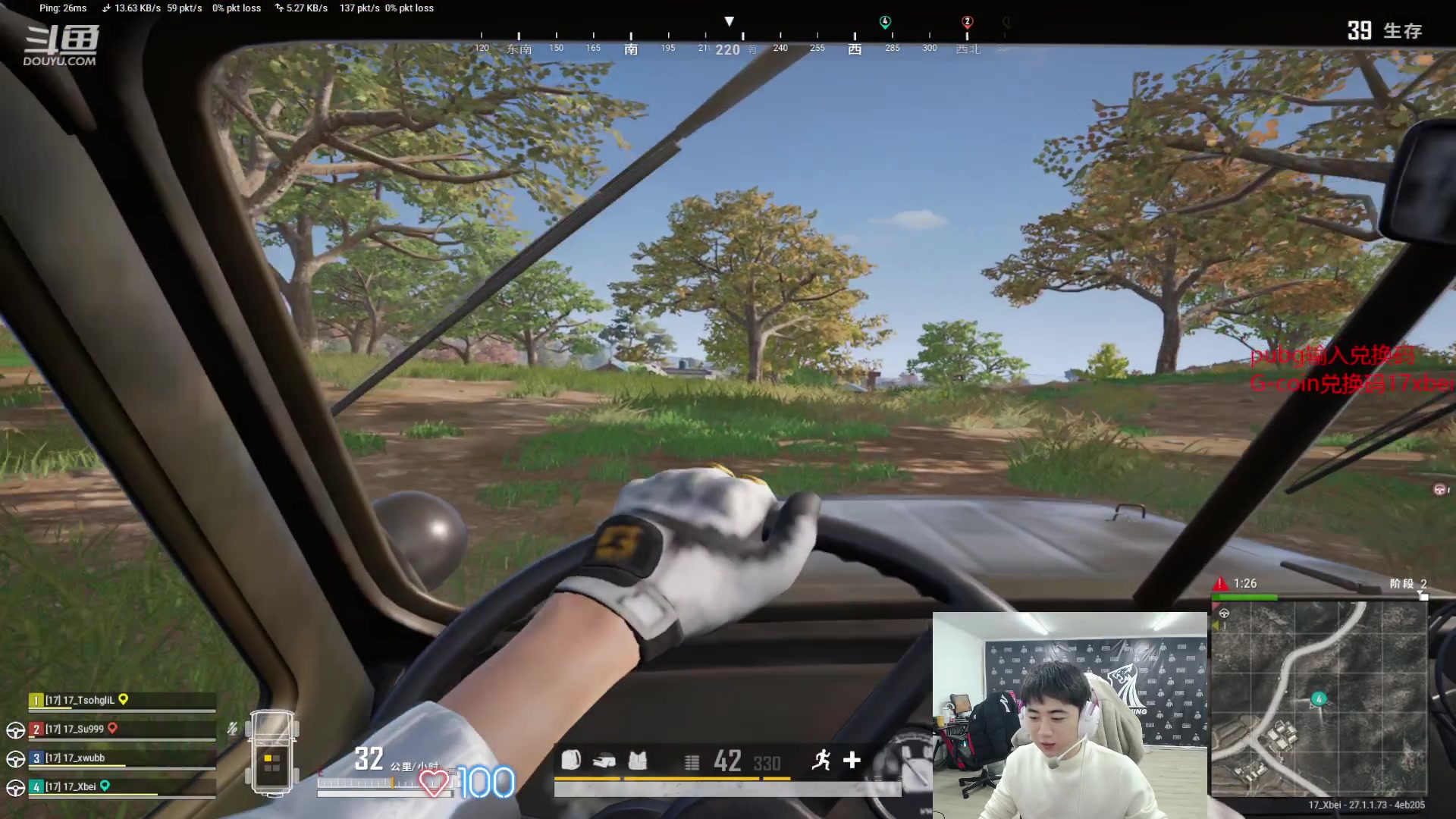Click the red compass marker numbered 2
The image size is (1456, 819).
(x=967, y=22)
